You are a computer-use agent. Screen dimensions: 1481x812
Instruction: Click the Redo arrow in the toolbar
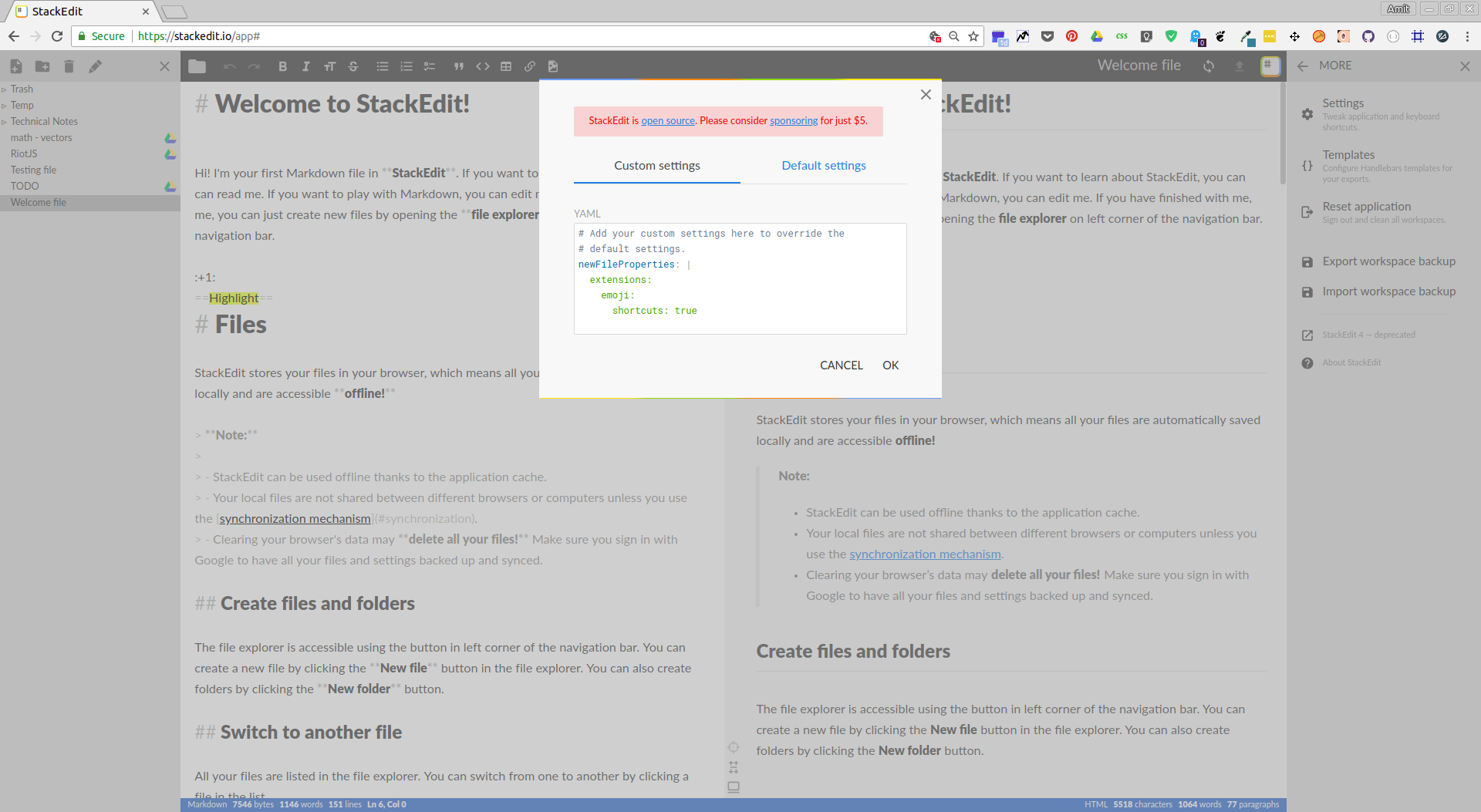click(x=254, y=66)
